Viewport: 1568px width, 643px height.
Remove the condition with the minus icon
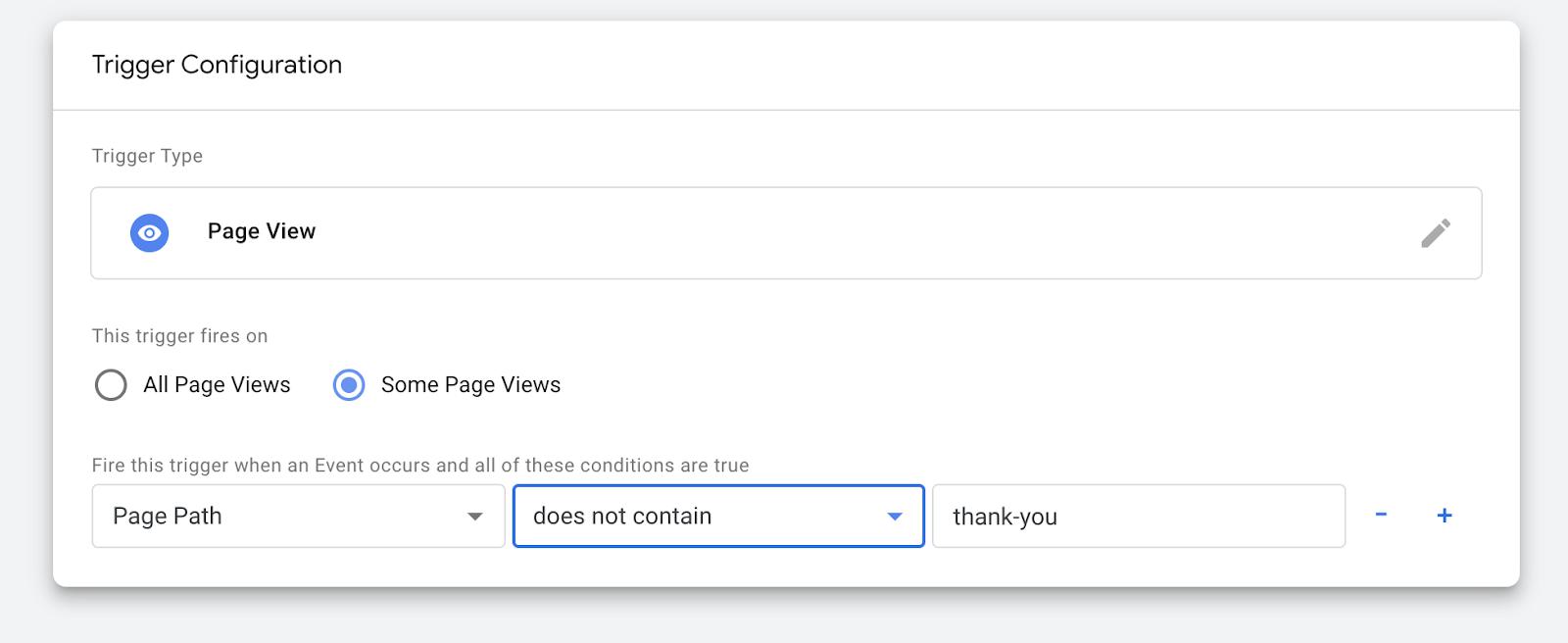pos(1381,515)
